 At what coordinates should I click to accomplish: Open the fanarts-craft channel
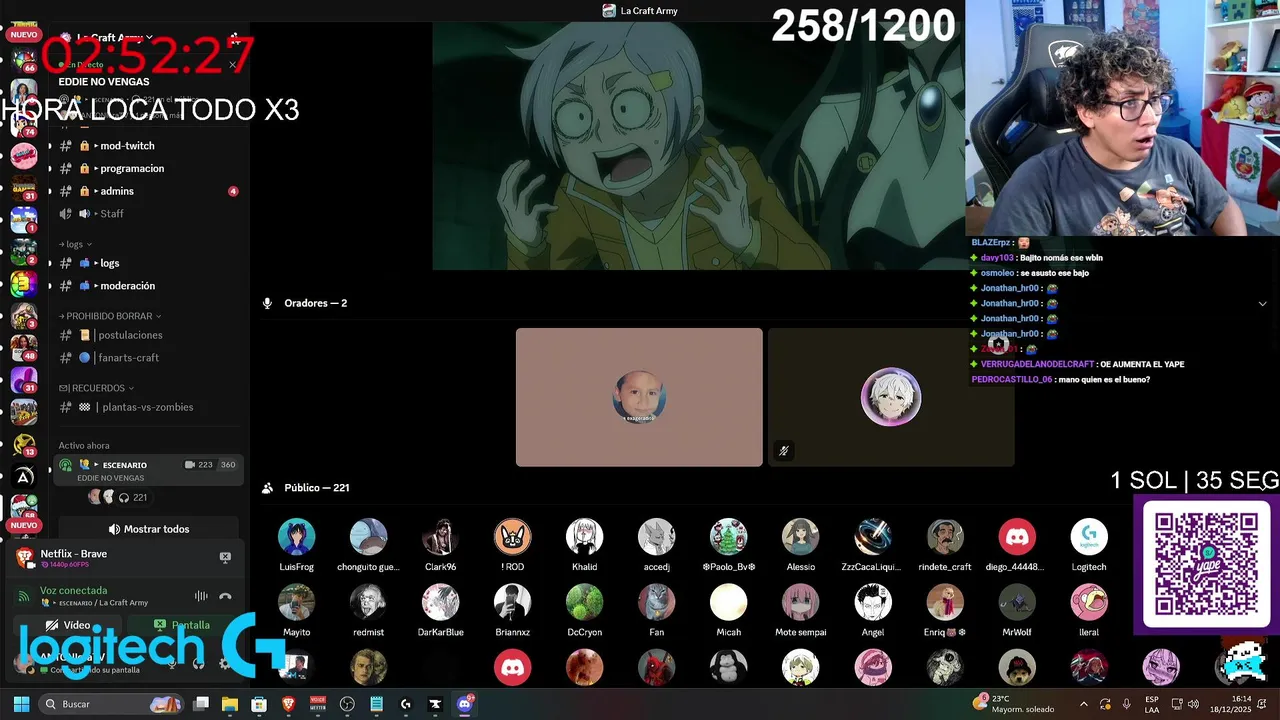click(146, 357)
